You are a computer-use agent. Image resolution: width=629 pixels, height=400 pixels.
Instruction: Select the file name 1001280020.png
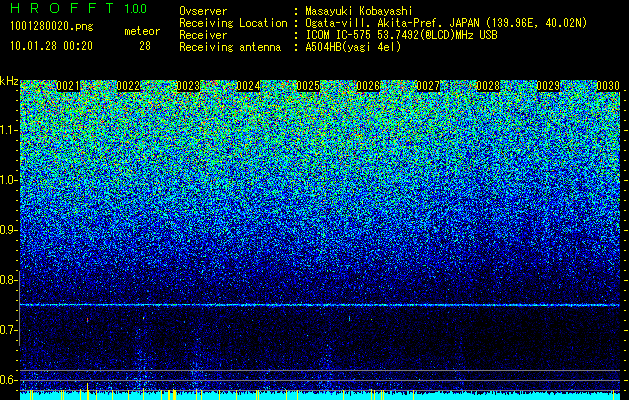[52, 27]
